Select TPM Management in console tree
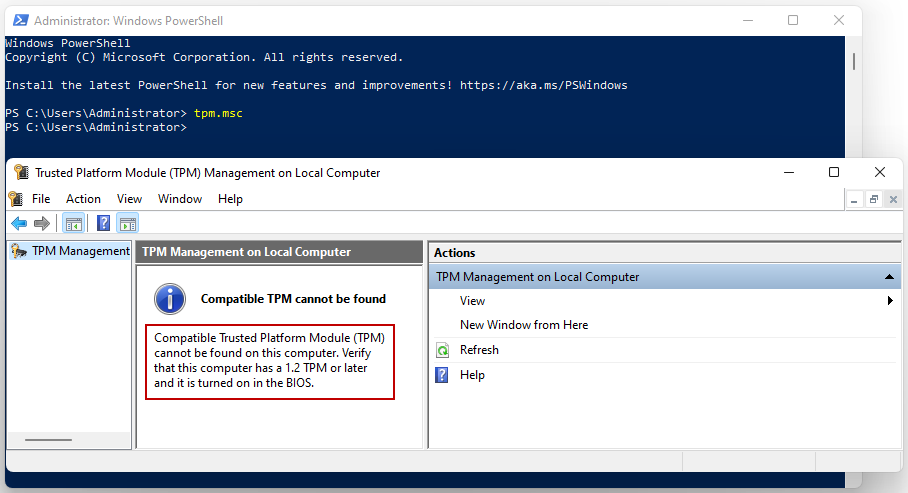908x493 pixels. (x=80, y=251)
